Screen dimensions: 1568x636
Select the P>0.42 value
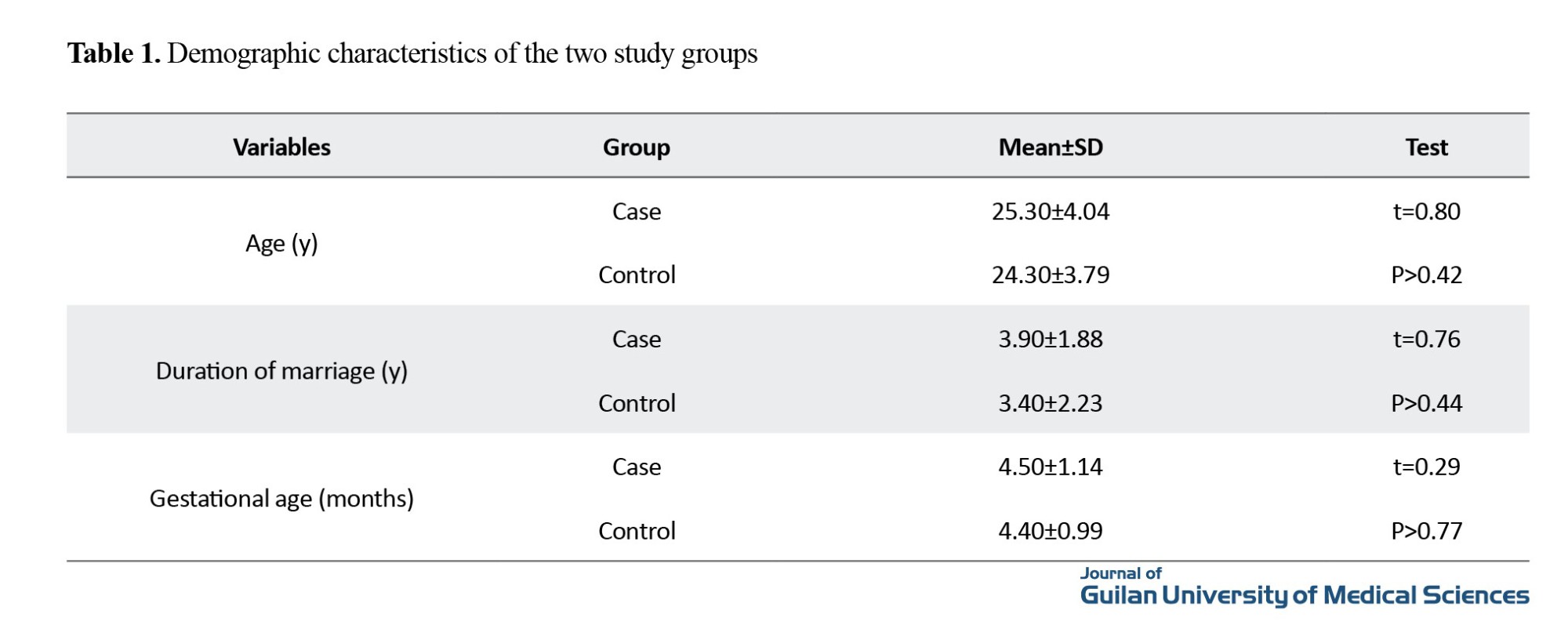click(1426, 275)
